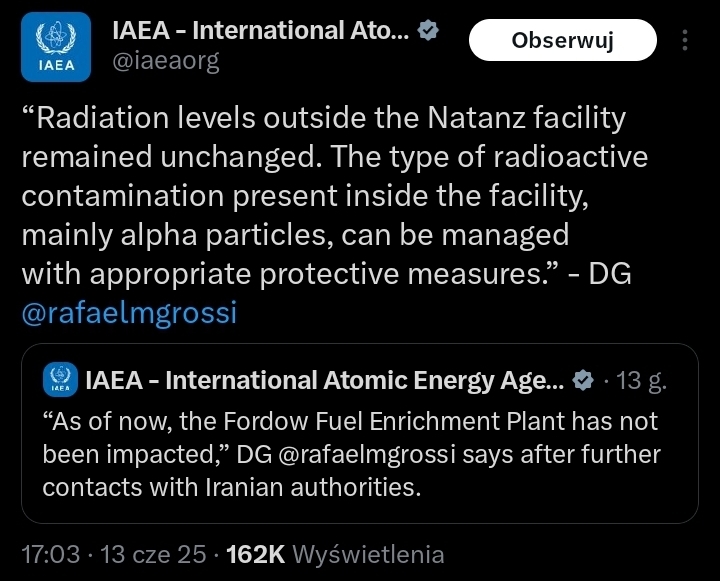The height and width of the screenshot is (581, 720).
Task: Click the verified badge in the quoted post
Action: pyautogui.click(x=582, y=380)
